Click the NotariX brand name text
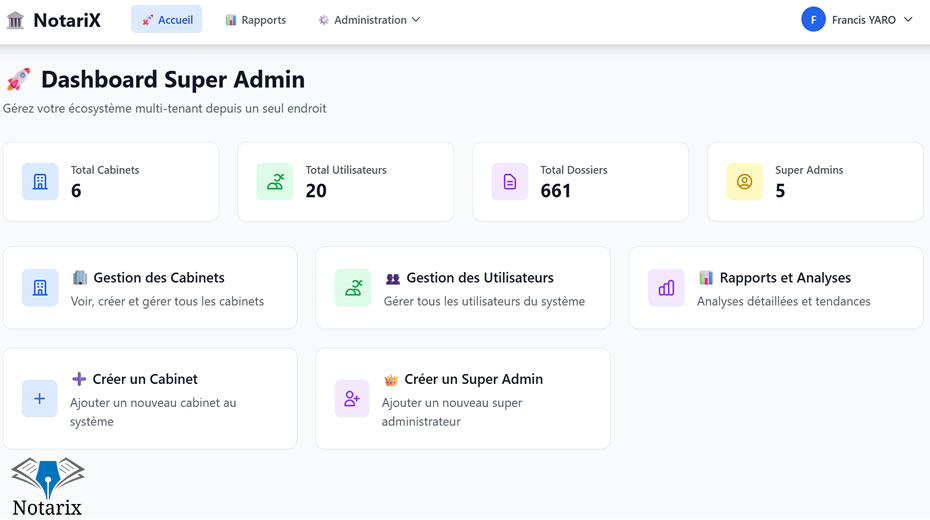Viewport: 930px width, 520px height. tap(67, 20)
